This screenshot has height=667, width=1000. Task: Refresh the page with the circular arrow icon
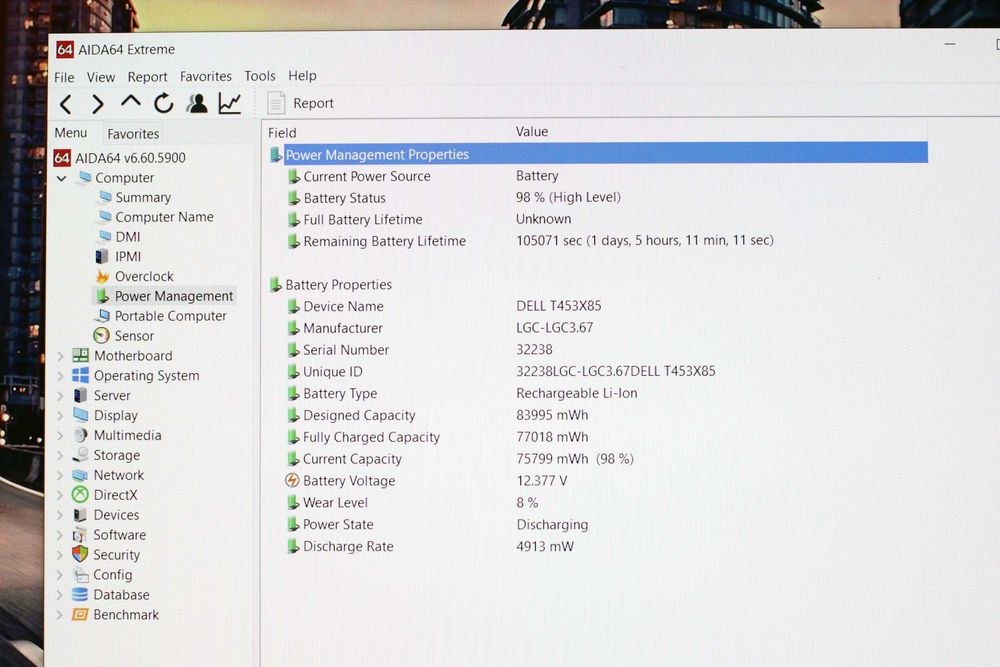click(x=164, y=103)
